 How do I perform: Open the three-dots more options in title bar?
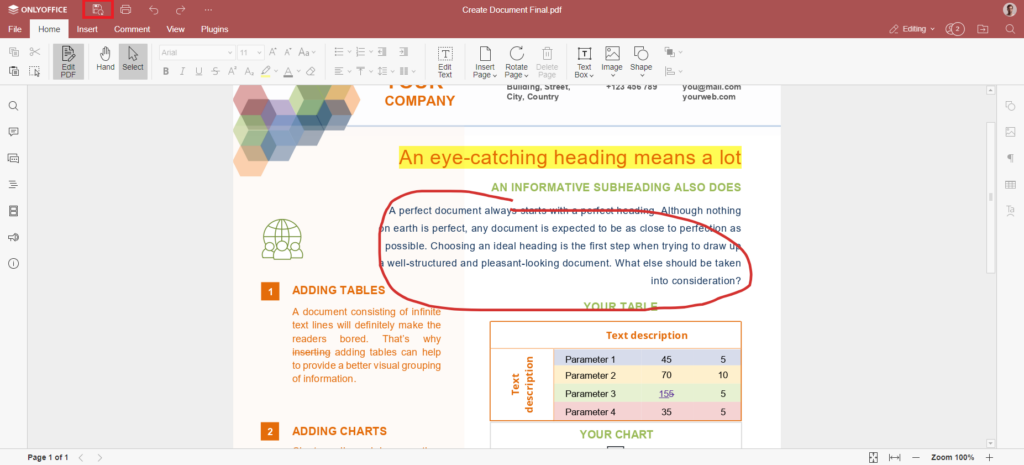pos(208,10)
